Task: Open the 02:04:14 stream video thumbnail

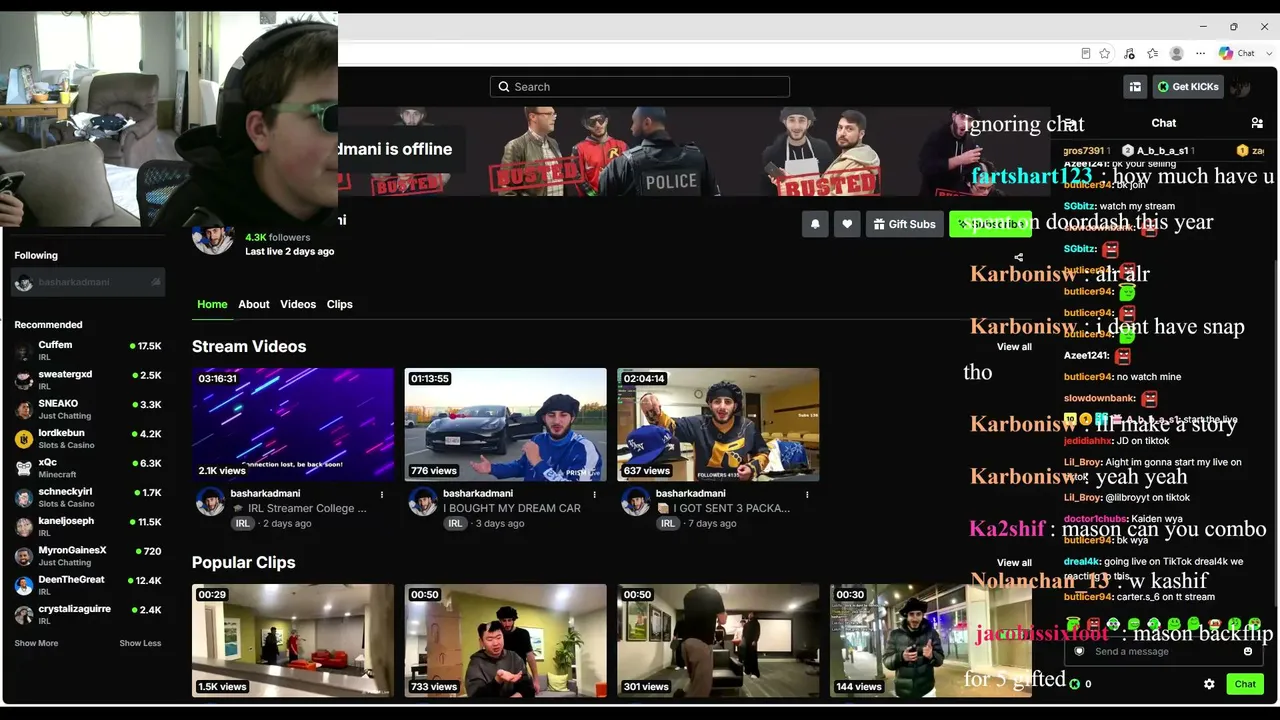Action: pos(718,424)
